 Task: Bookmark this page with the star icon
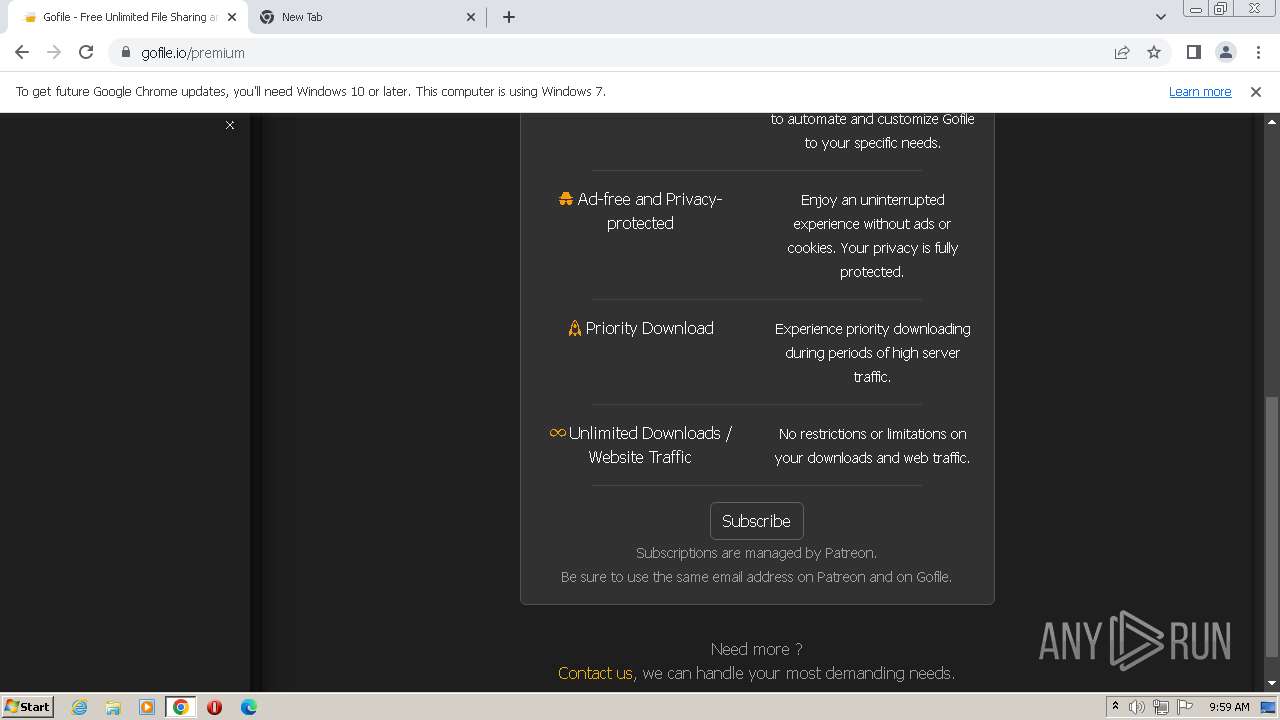1154,53
